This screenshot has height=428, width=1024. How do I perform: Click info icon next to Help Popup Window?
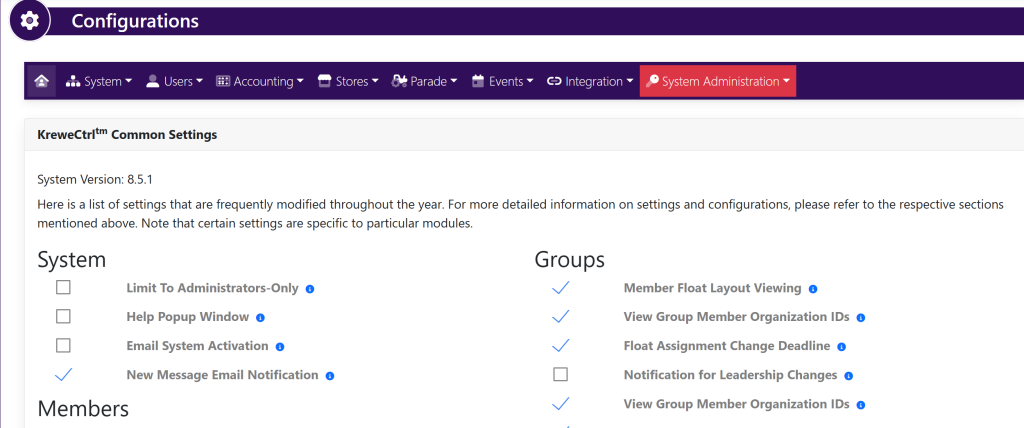tap(260, 317)
